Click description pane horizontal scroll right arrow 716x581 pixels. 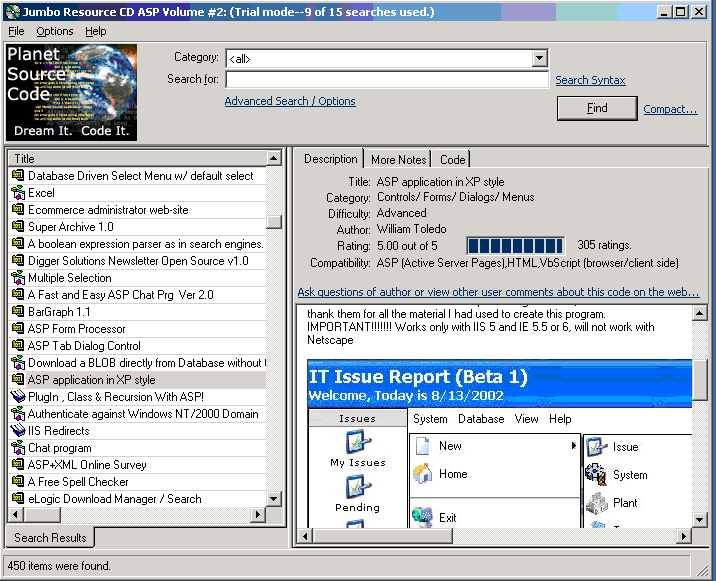[684, 536]
